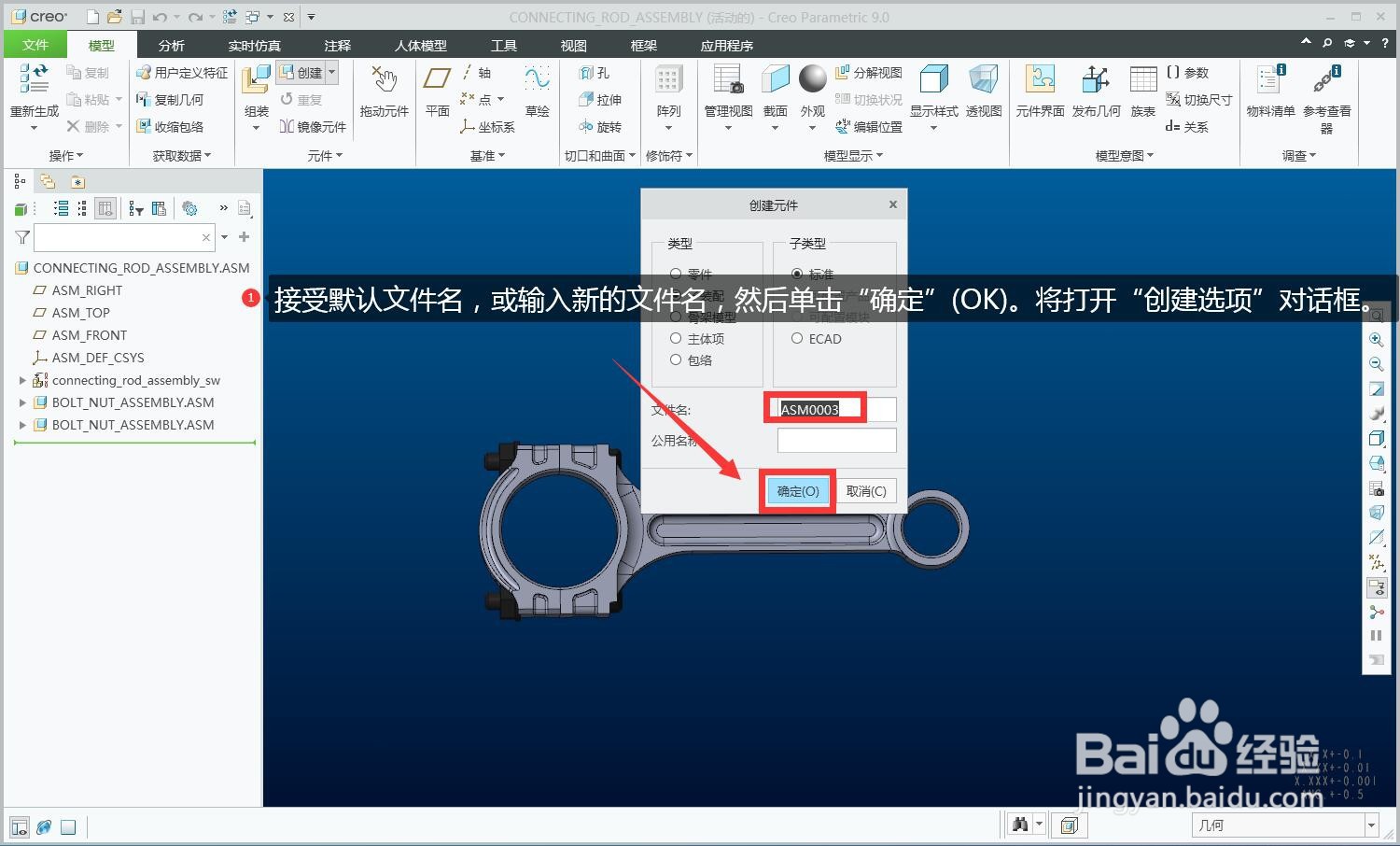This screenshot has height=846, width=1400.
Task: Select the 主体项 radio button
Action: pyautogui.click(x=676, y=338)
